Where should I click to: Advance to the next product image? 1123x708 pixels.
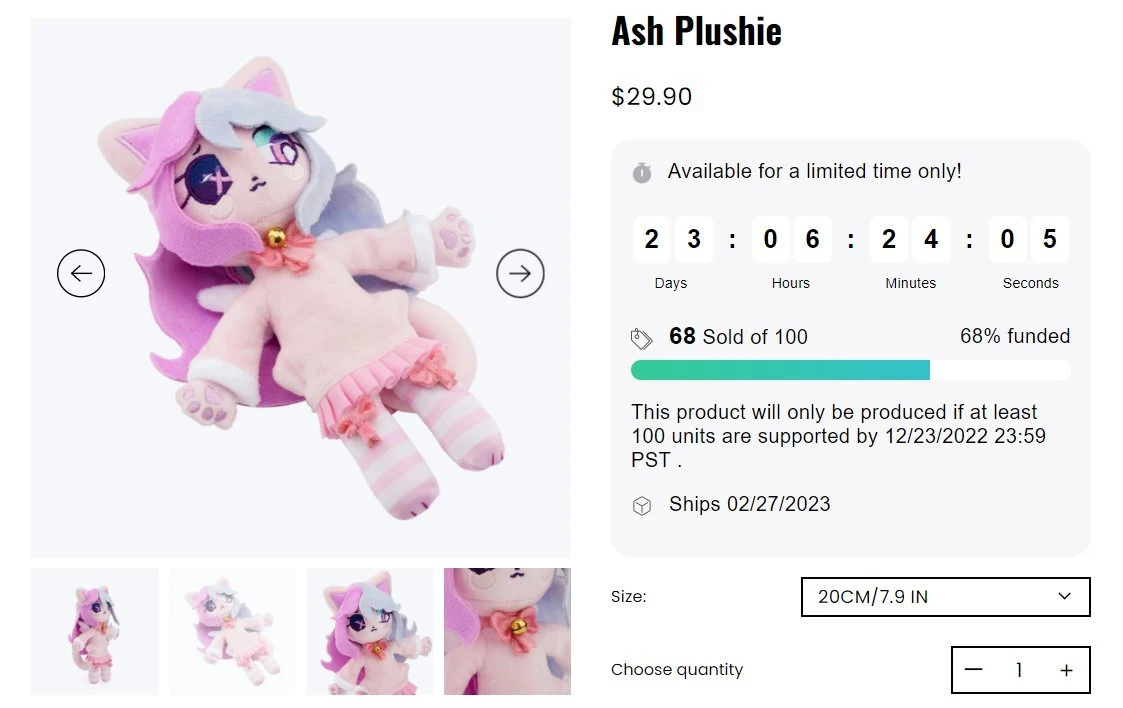coord(520,273)
